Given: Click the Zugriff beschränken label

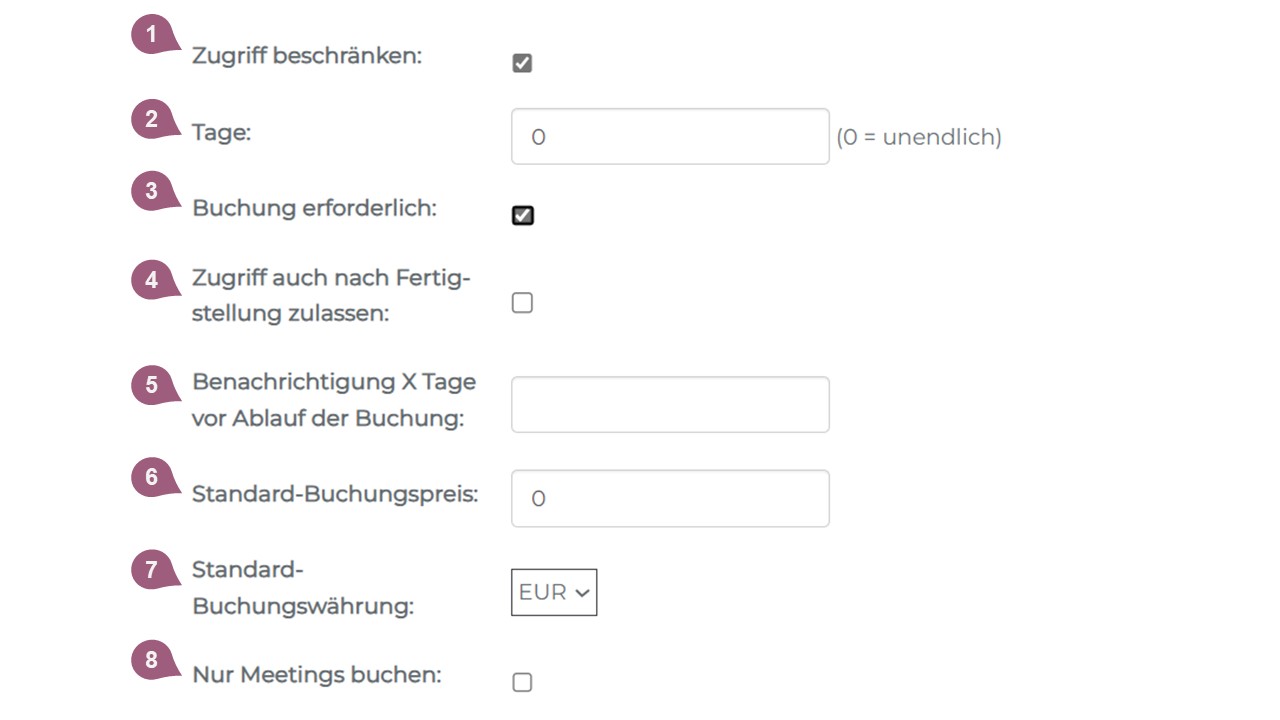Looking at the screenshot, I should point(307,56).
